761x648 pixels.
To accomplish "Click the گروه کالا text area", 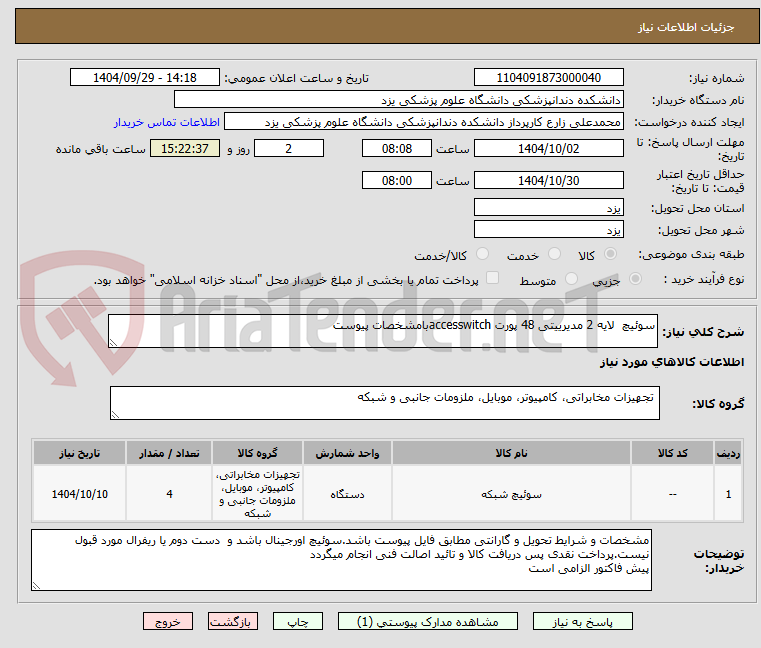I will [385, 403].
